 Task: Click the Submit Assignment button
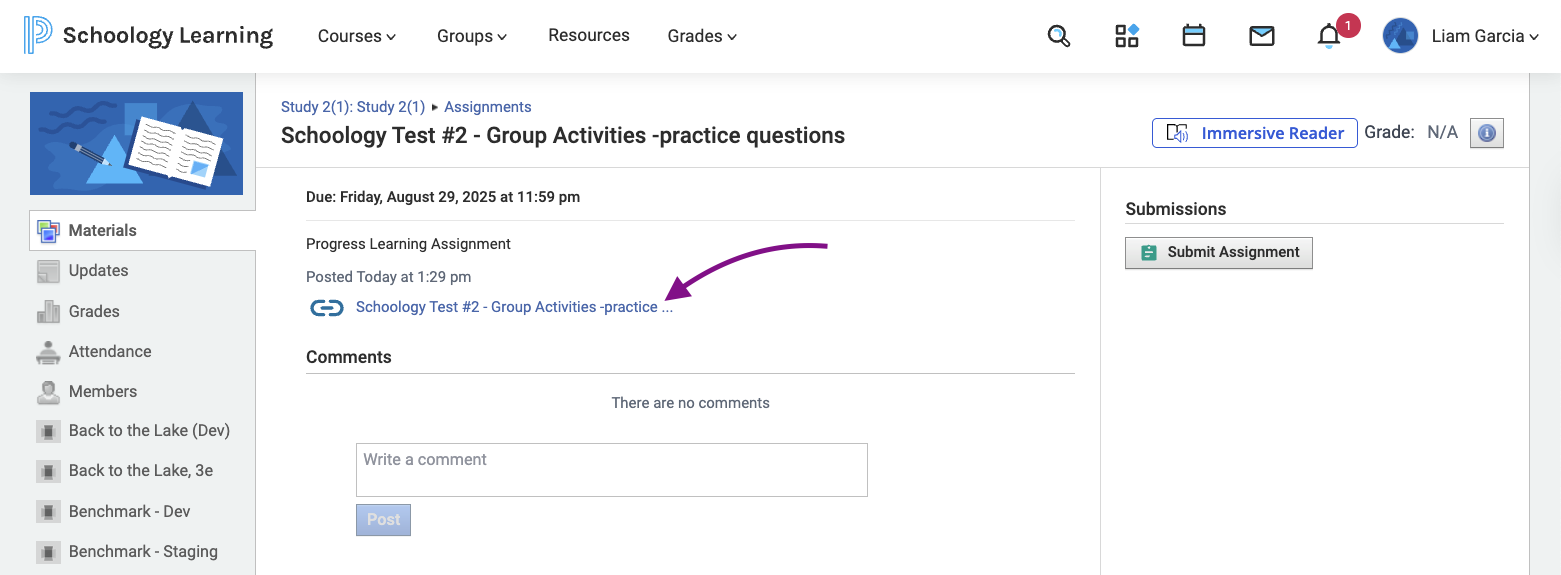coord(1219,253)
